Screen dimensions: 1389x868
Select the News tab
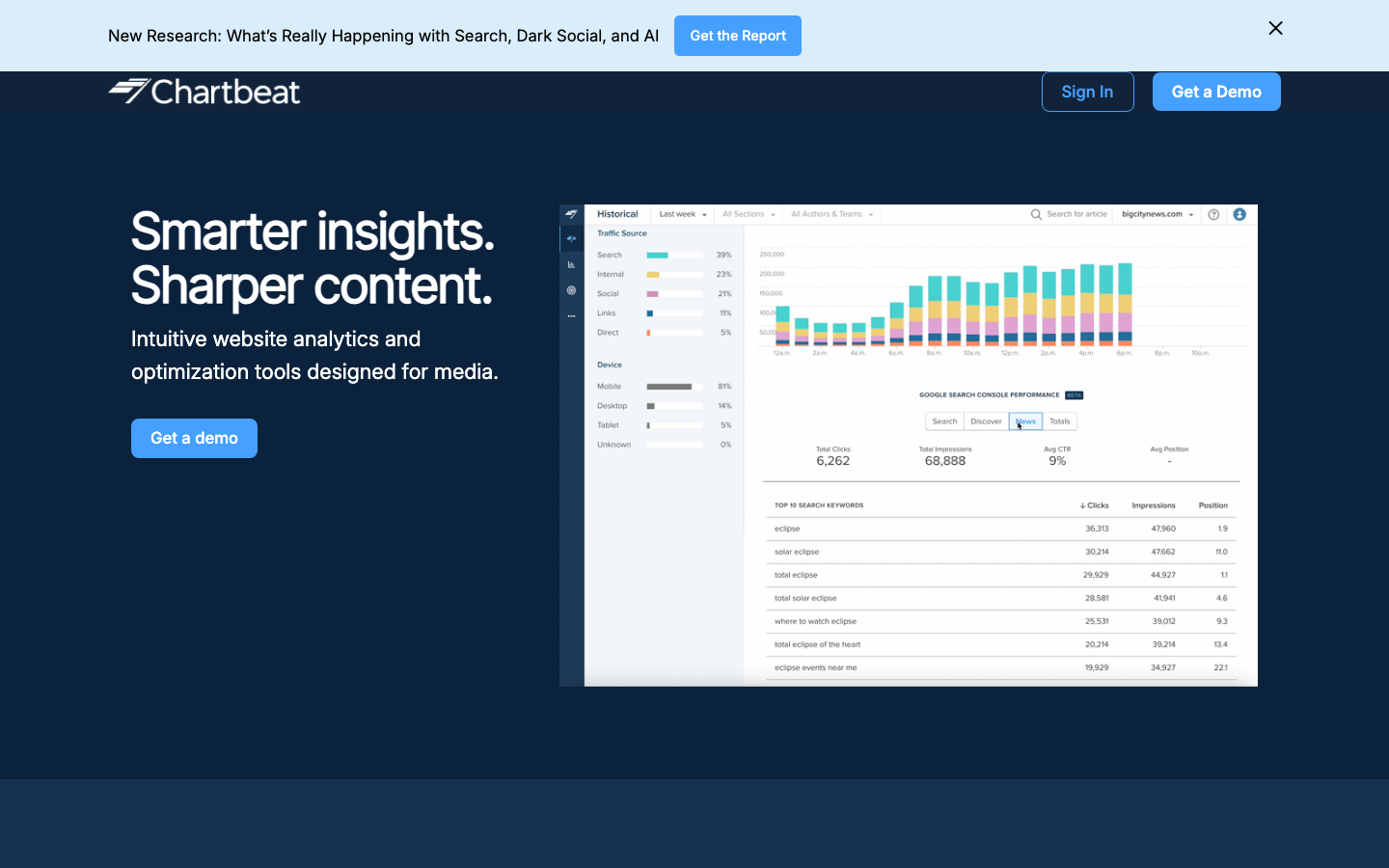point(1025,421)
